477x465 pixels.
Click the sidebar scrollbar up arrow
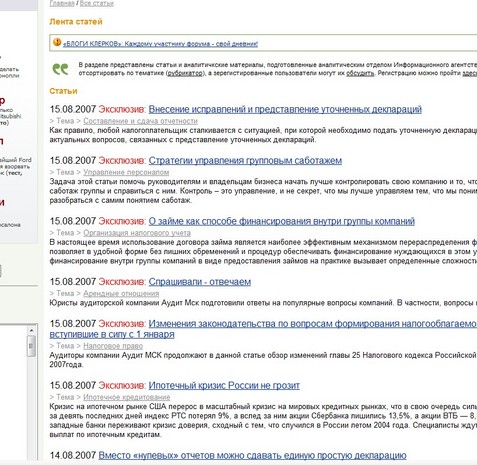click(x=31, y=330)
